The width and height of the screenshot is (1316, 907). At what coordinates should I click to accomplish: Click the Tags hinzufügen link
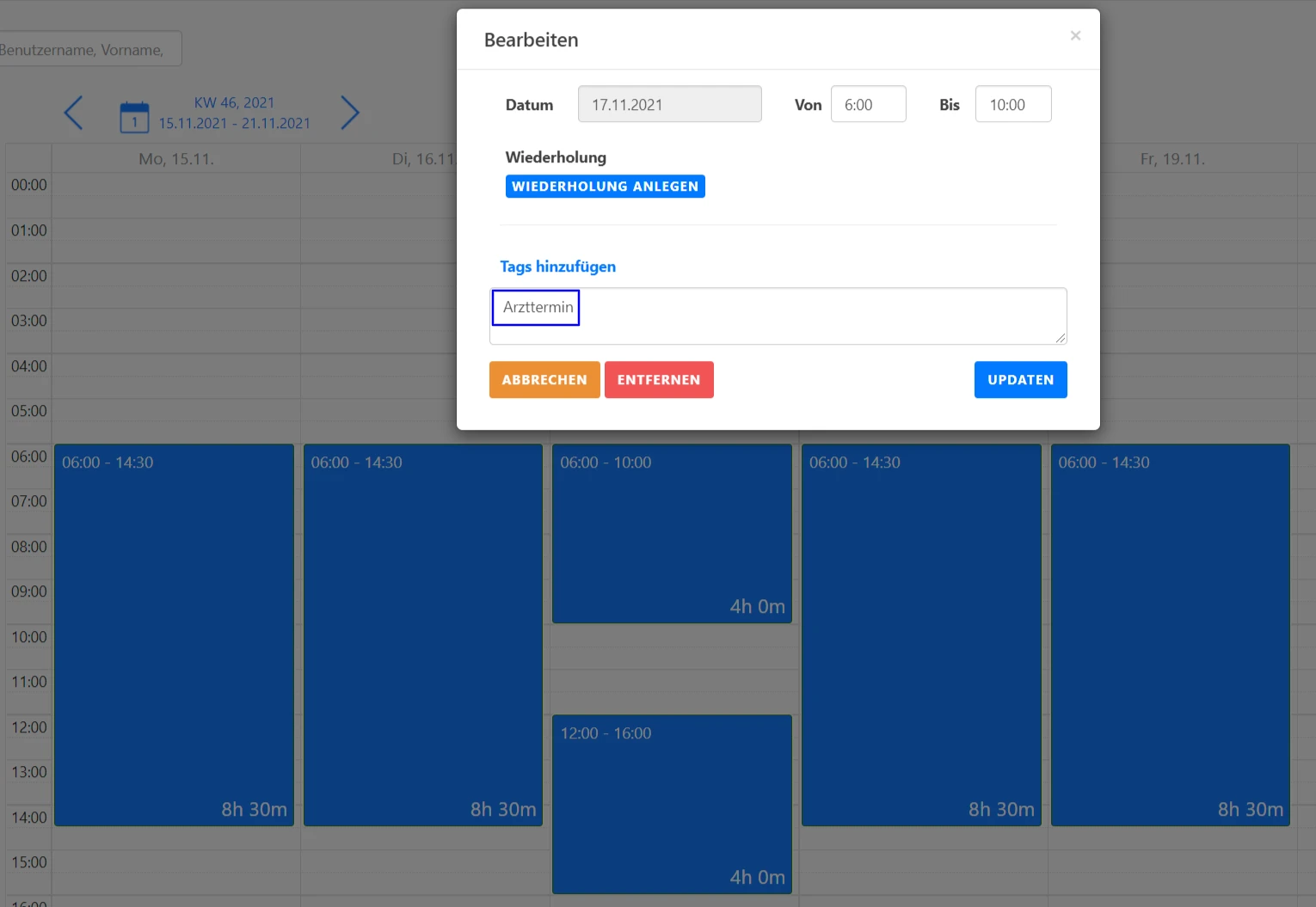557,267
